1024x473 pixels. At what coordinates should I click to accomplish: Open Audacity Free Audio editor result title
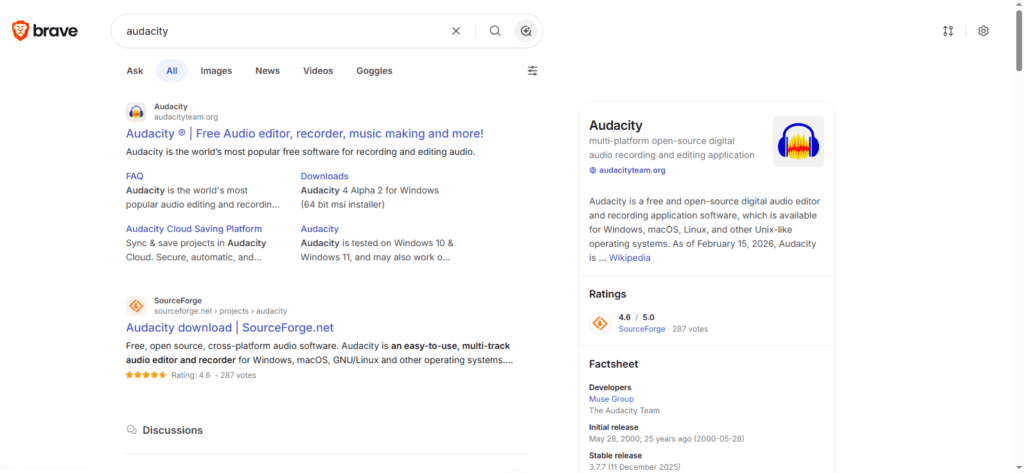tap(304, 133)
